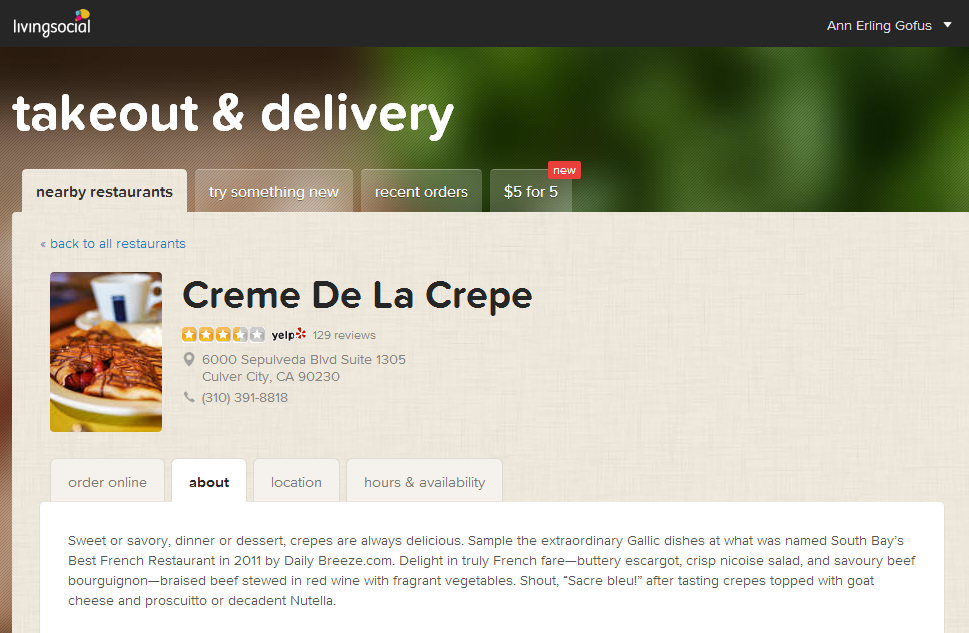This screenshot has height=633, width=969.
Task: Click the (310) 391-8818 phone number
Action: coord(245,397)
